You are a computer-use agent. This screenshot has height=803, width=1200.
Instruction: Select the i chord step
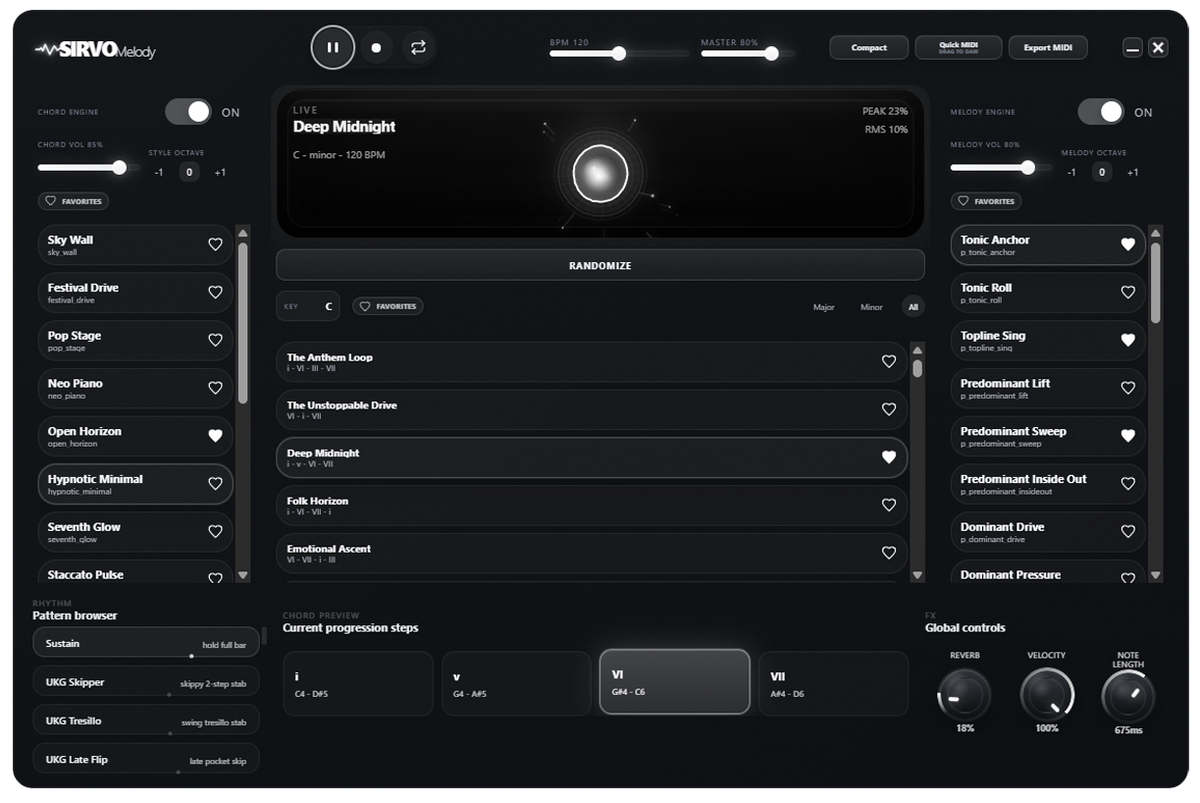(x=358, y=684)
